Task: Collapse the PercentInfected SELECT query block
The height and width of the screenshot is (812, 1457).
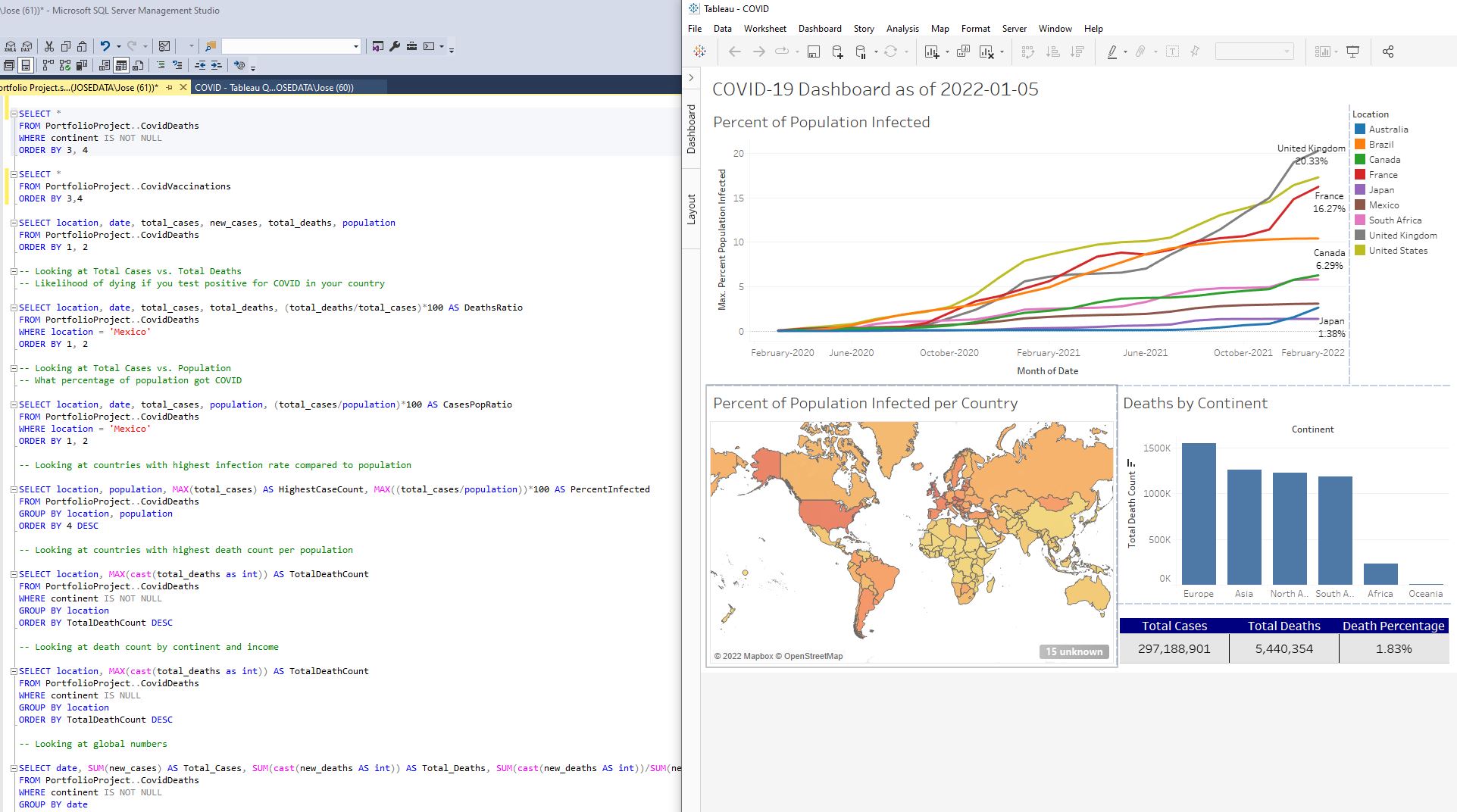Action: coord(14,489)
